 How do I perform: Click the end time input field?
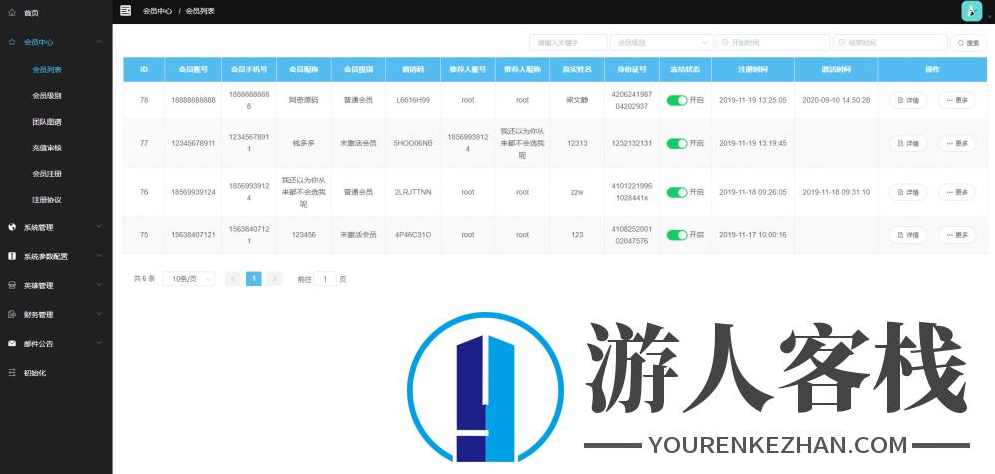point(890,43)
